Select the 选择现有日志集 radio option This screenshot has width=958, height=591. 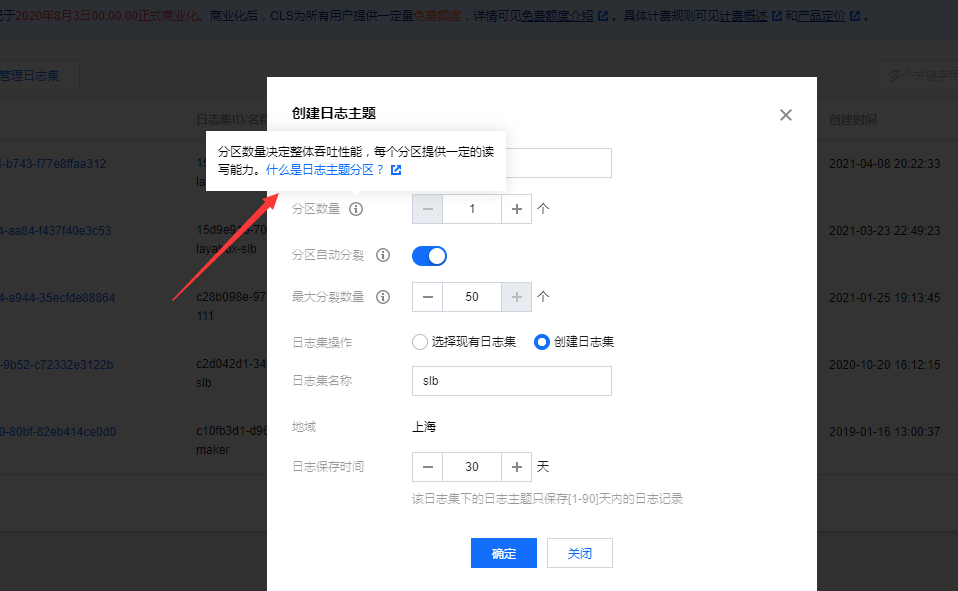(x=420, y=342)
